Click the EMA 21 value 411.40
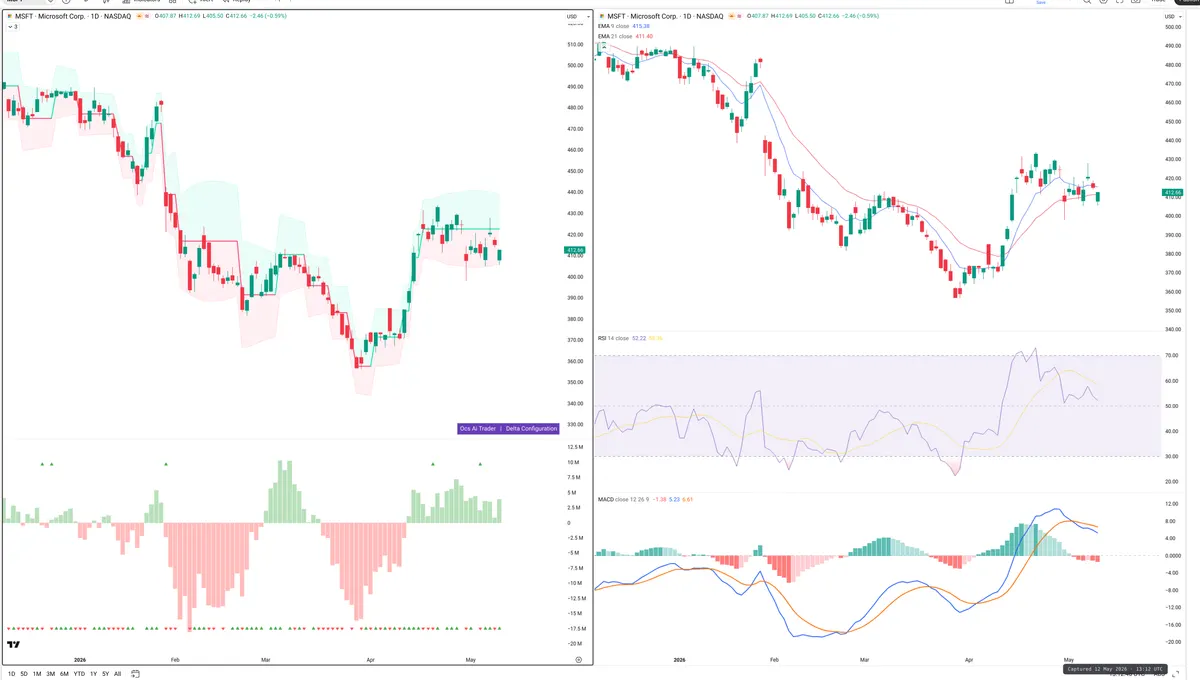 click(x=646, y=36)
